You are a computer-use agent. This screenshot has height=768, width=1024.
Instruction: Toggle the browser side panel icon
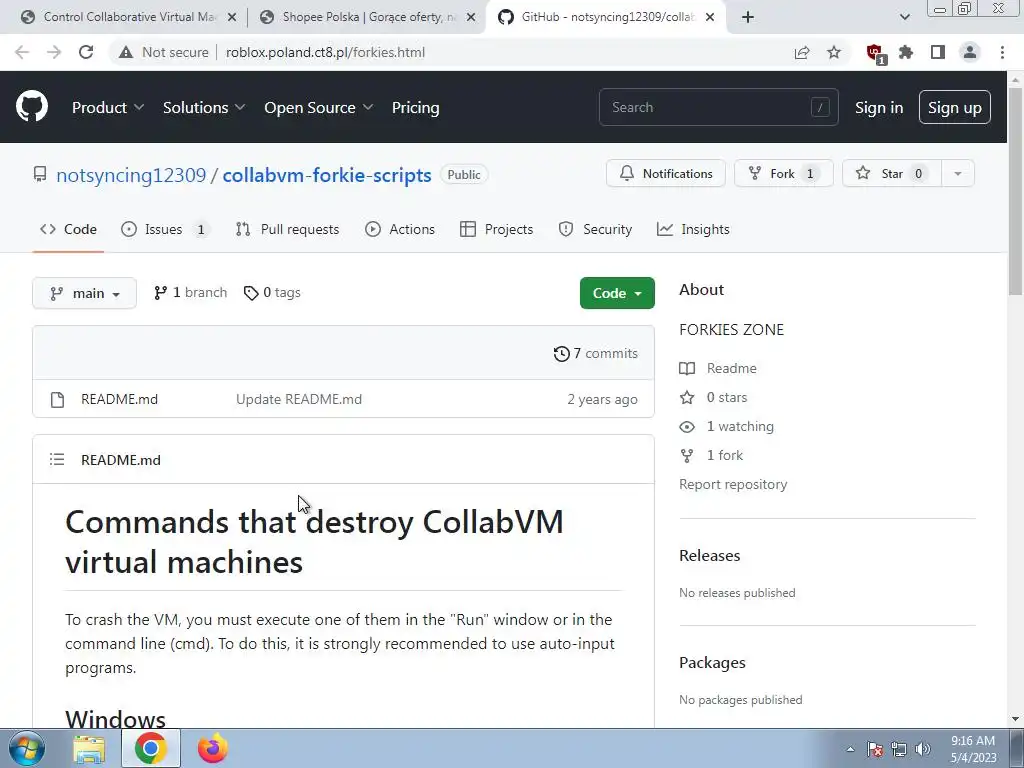tap(938, 52)
